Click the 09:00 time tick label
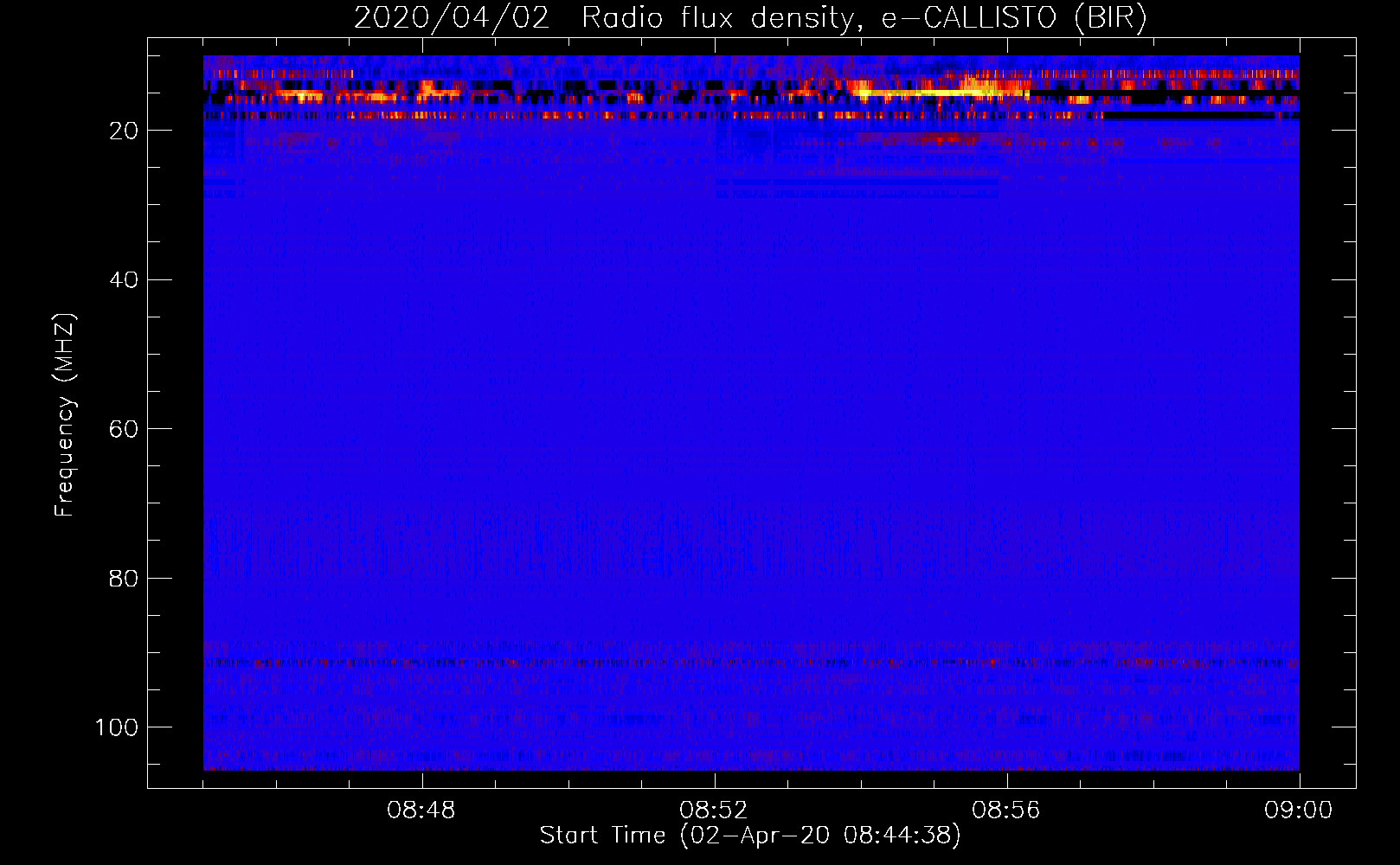1400x865 pixels. point(1299,811)
